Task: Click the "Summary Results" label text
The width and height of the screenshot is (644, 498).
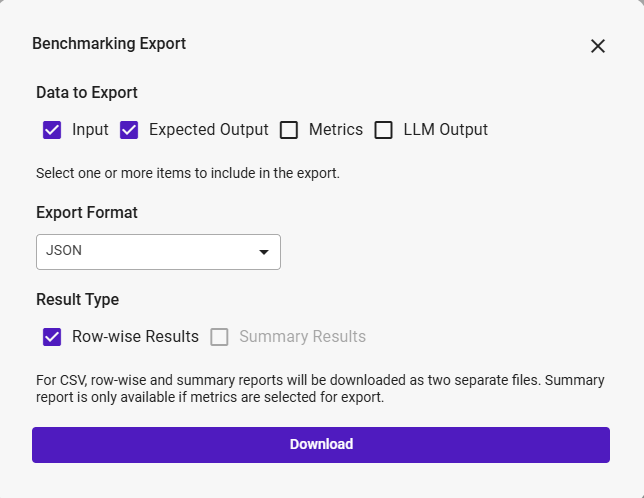Action: [302, 337]
